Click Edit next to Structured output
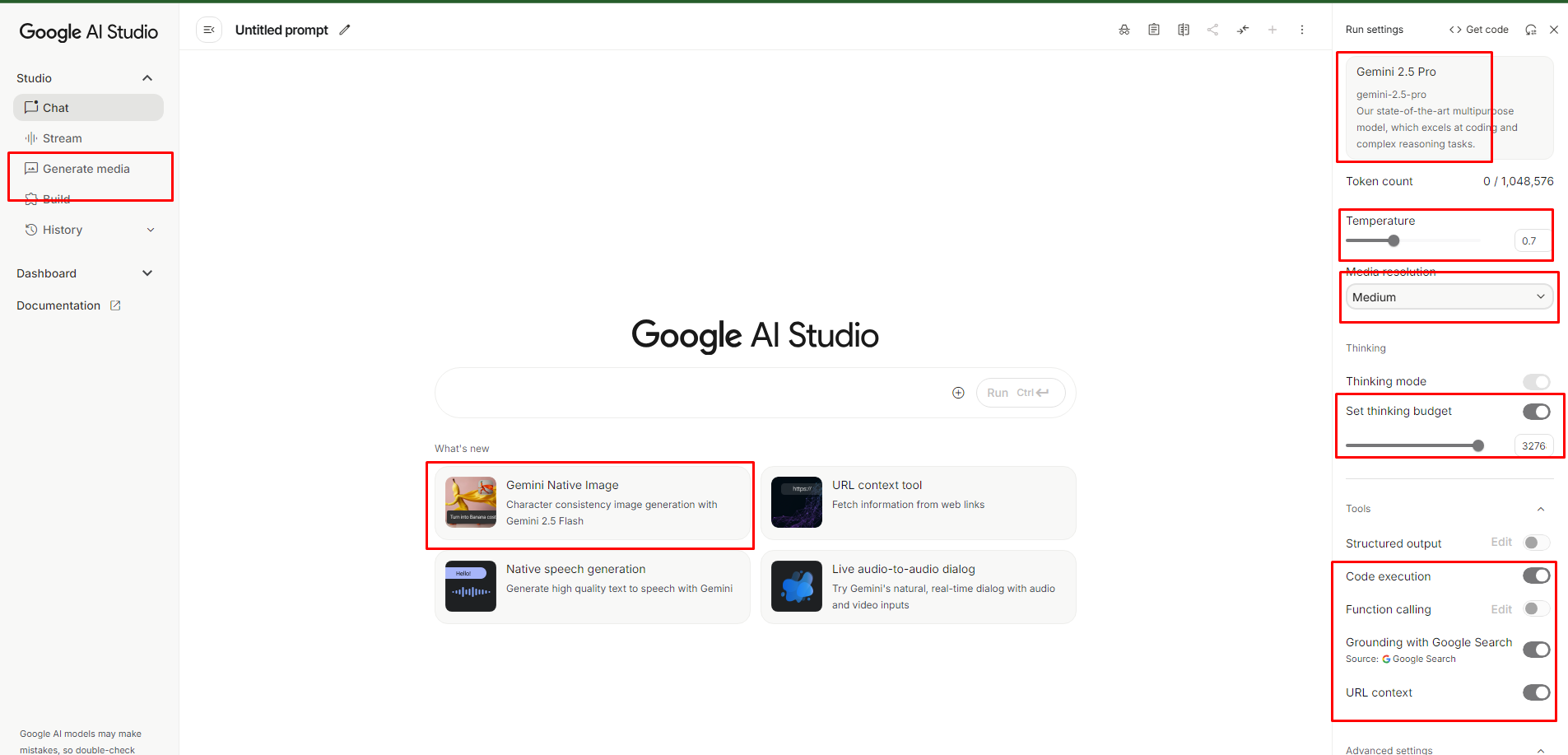The width and height of the screenshot is (1568, 755). coord(1501,542)
